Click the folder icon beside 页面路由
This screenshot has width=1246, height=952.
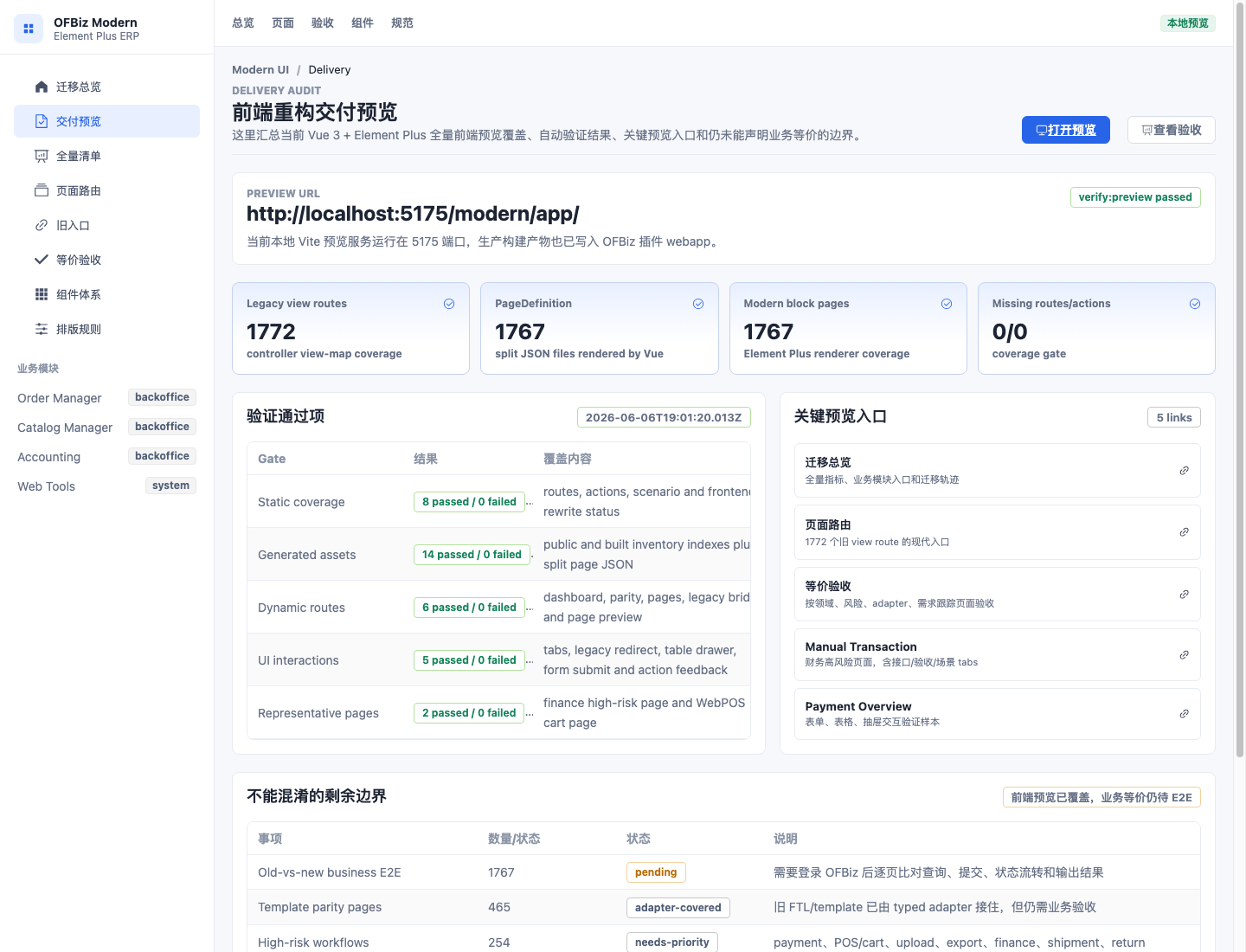[42, 190]
